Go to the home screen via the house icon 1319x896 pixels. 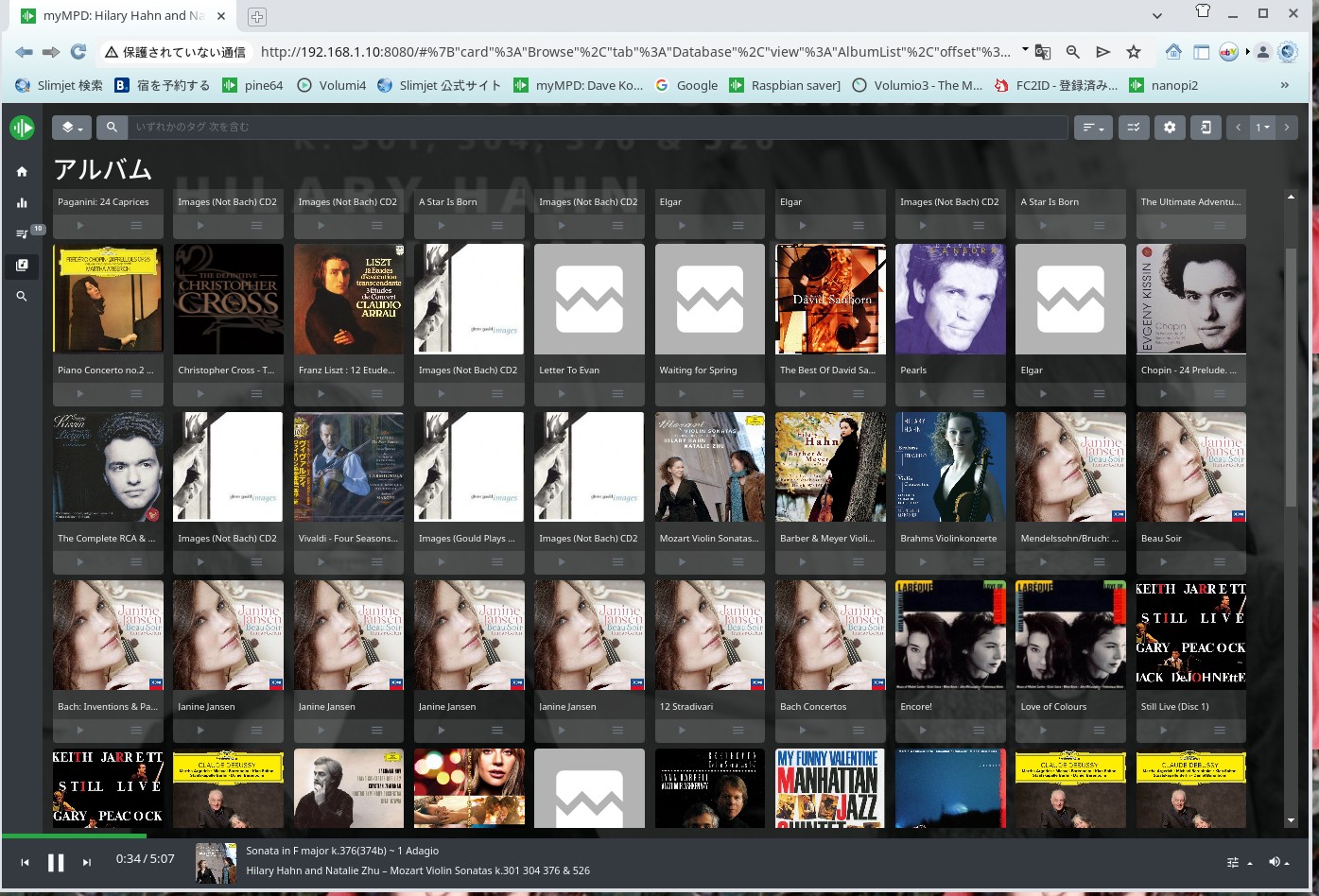(x=22, y=171)
